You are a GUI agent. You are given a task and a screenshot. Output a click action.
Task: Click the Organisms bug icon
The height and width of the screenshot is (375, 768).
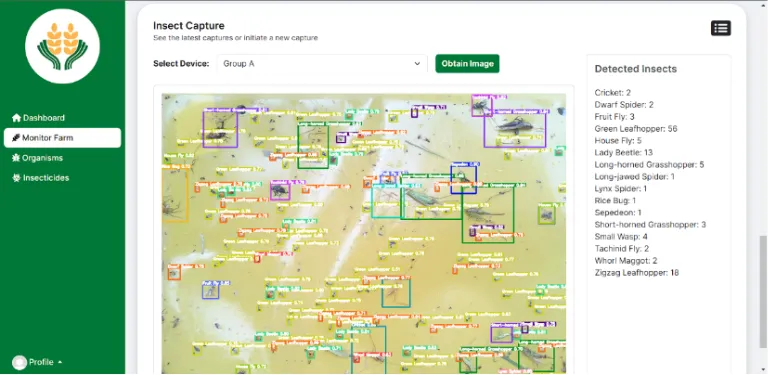[x=16, y=158]
